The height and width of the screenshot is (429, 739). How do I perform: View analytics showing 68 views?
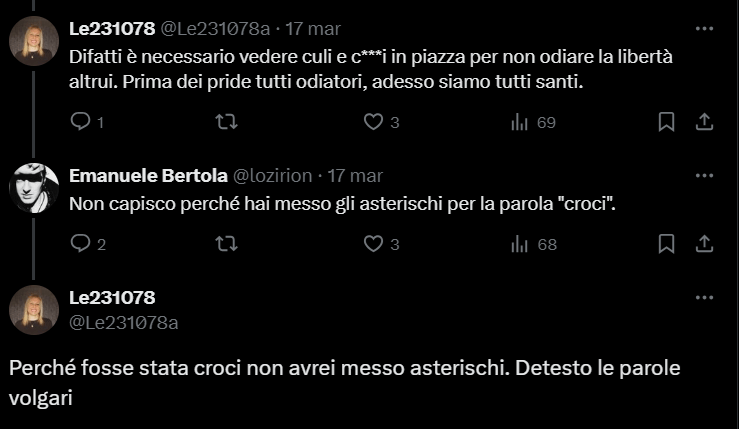coord(519,243)
